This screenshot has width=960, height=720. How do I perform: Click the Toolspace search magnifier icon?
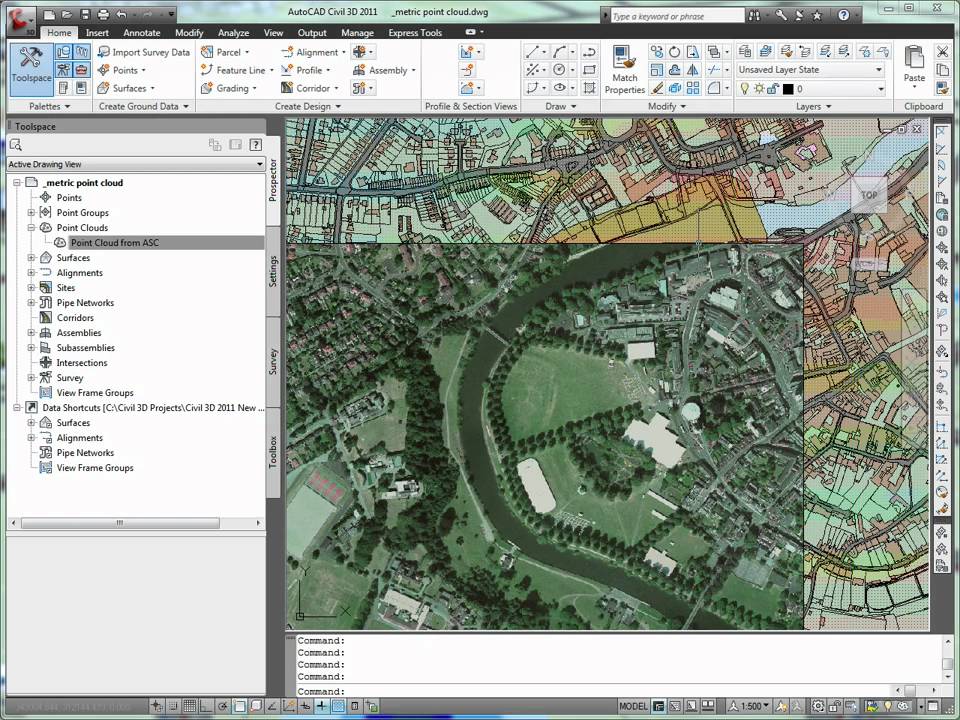(16, 145)
